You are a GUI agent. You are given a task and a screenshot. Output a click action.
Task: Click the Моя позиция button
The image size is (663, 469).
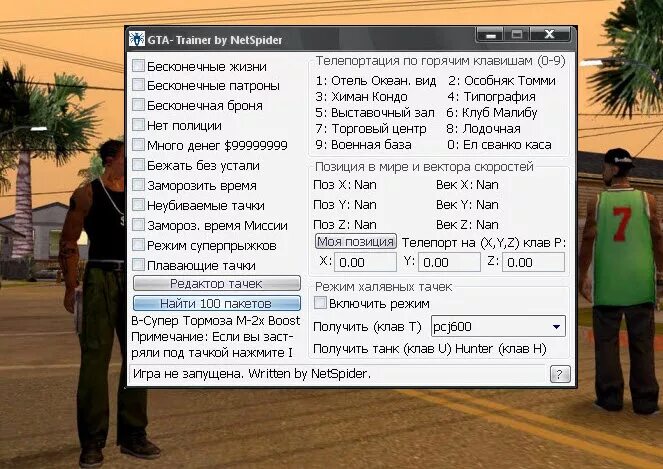[356, 241]
